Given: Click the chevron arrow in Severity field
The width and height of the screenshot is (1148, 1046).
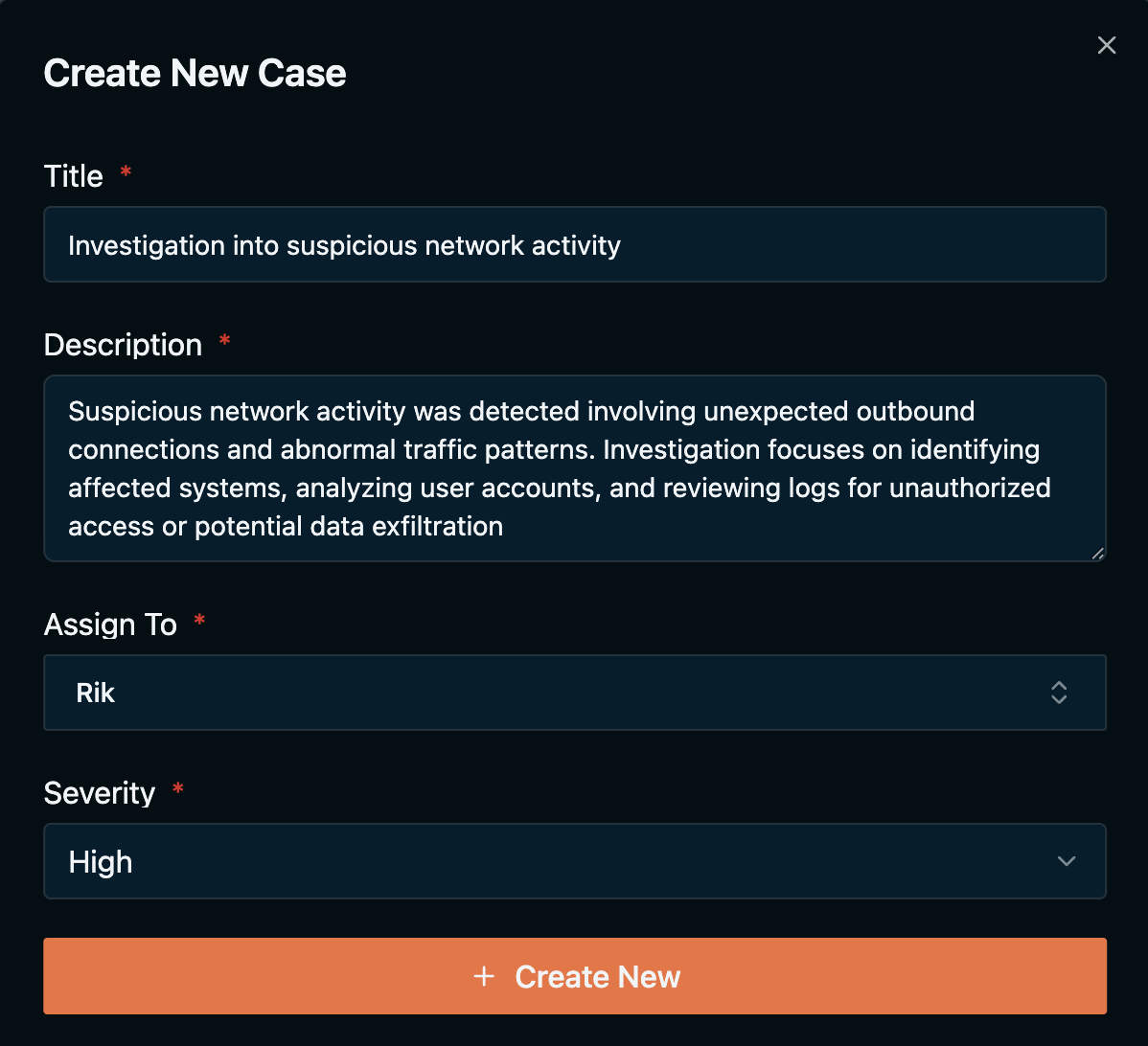Looking at the screenshot, I should click(1067, 861).
